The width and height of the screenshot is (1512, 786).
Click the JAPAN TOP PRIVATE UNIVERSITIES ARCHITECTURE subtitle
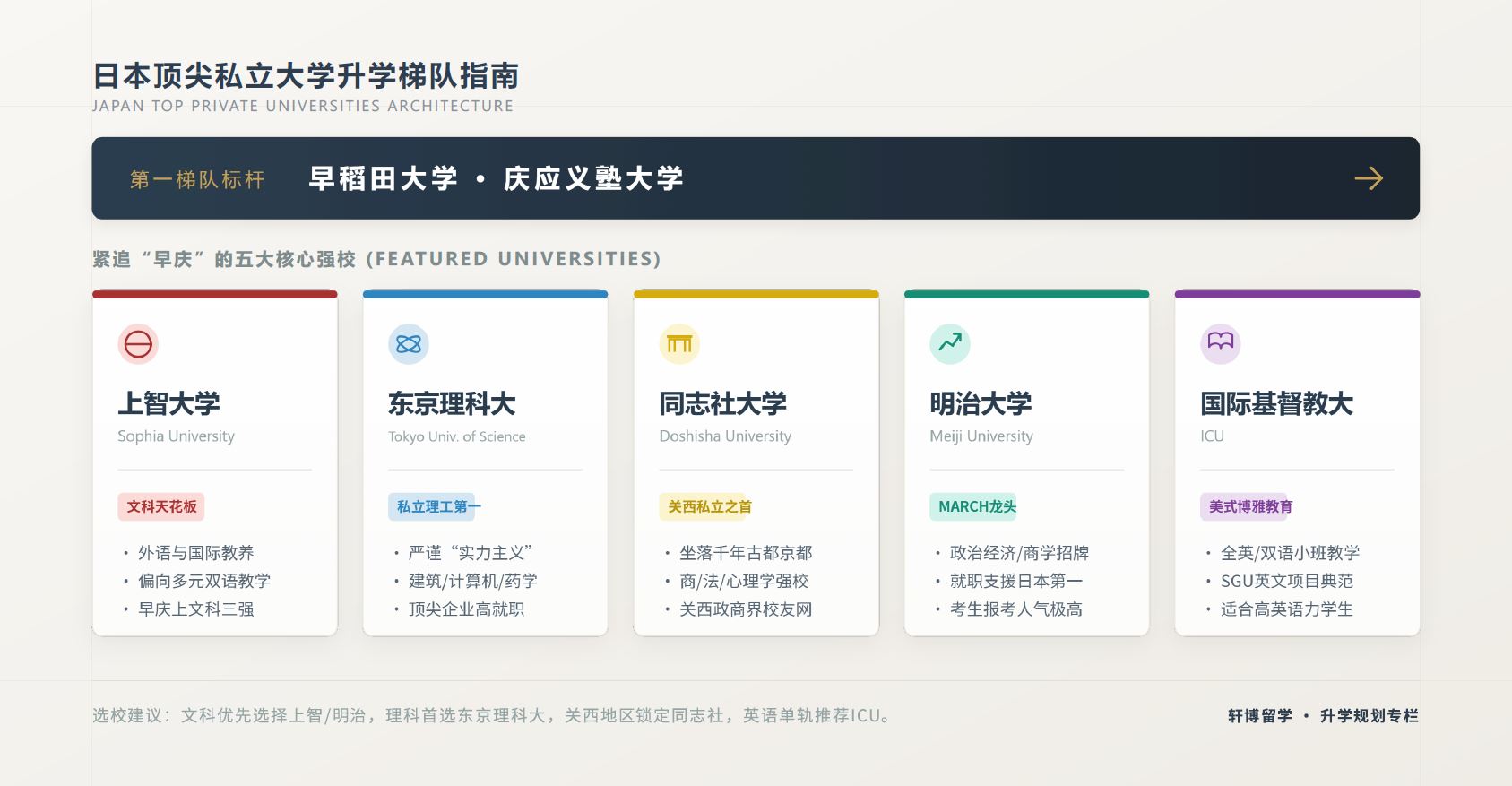click(303, 106)
